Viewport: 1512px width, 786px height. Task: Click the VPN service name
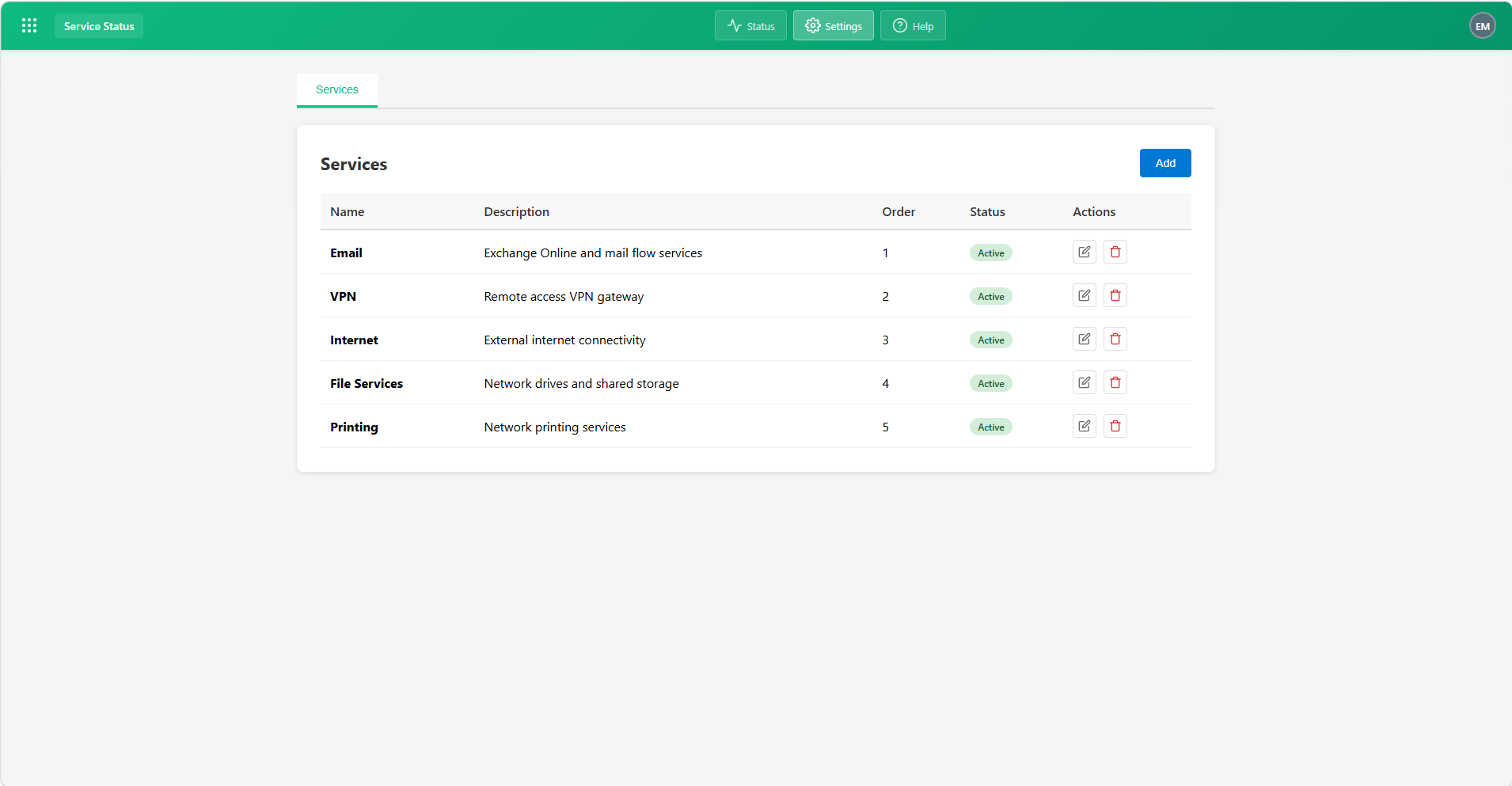pos(343,296)
